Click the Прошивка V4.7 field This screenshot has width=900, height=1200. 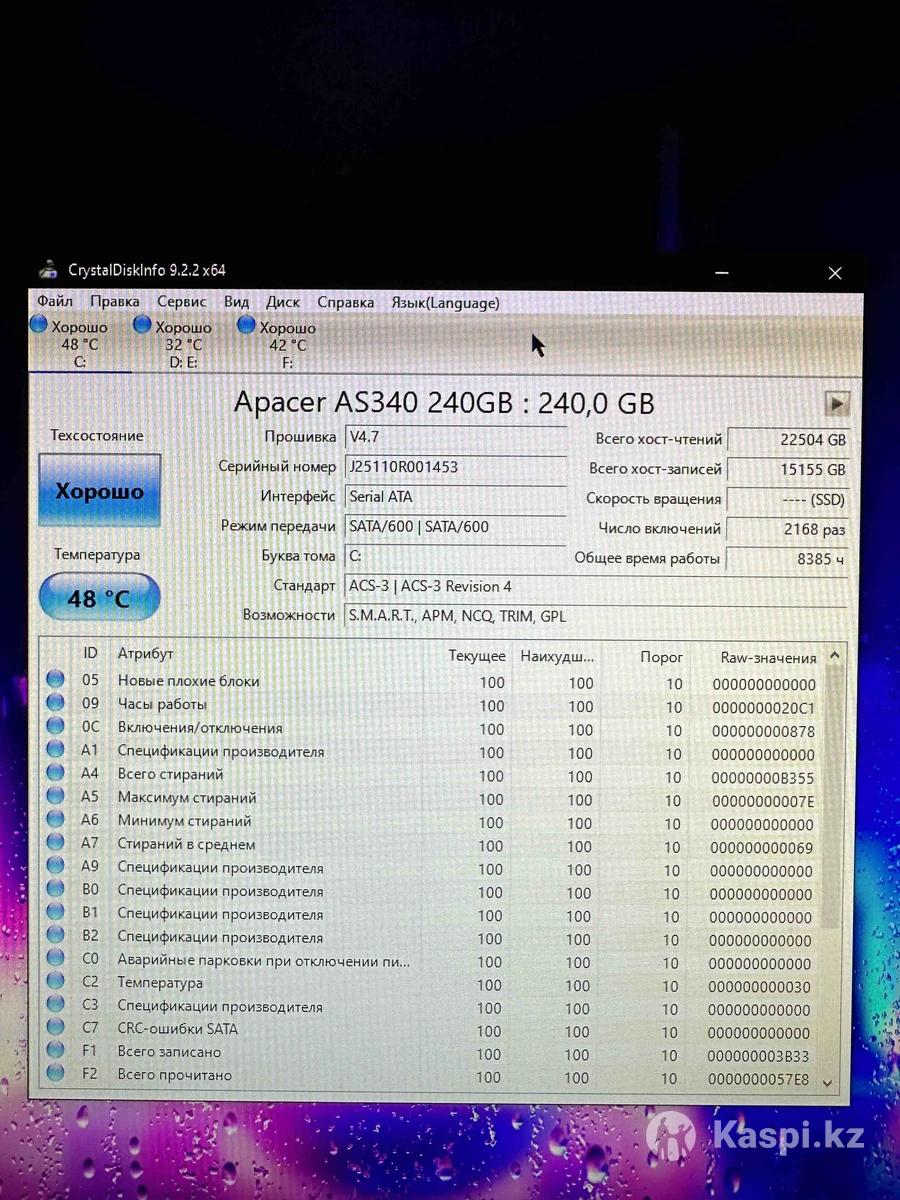pos(455,437)
